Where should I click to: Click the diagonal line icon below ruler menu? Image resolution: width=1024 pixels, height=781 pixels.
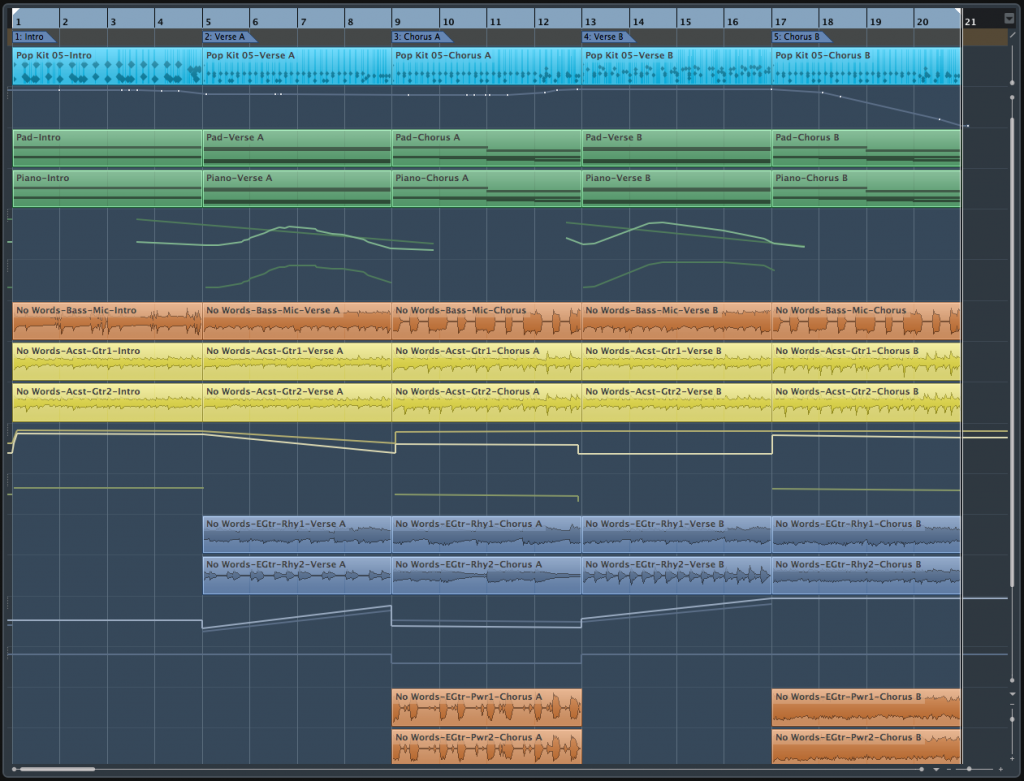(x=1012, y=35)
